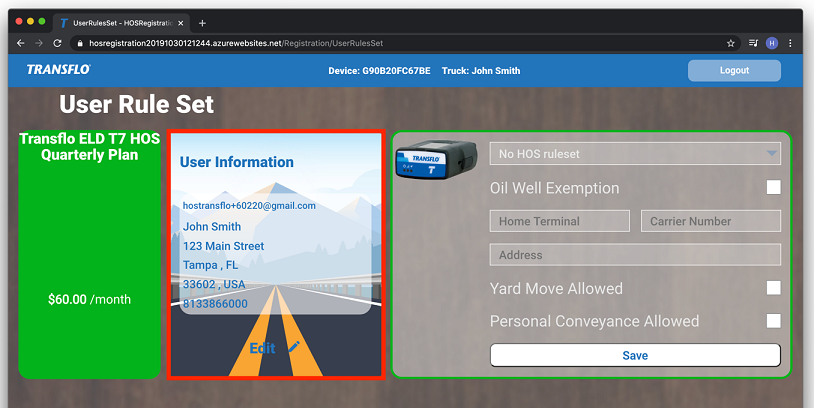Click the Logout button

point(734,70)
